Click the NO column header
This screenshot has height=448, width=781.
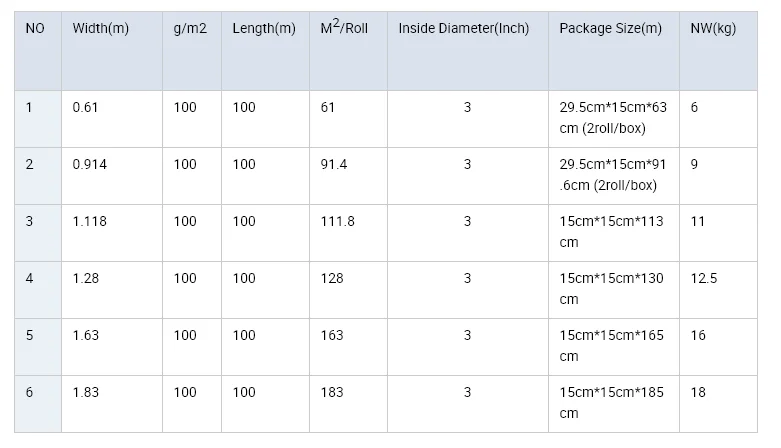tap(36, 29)
